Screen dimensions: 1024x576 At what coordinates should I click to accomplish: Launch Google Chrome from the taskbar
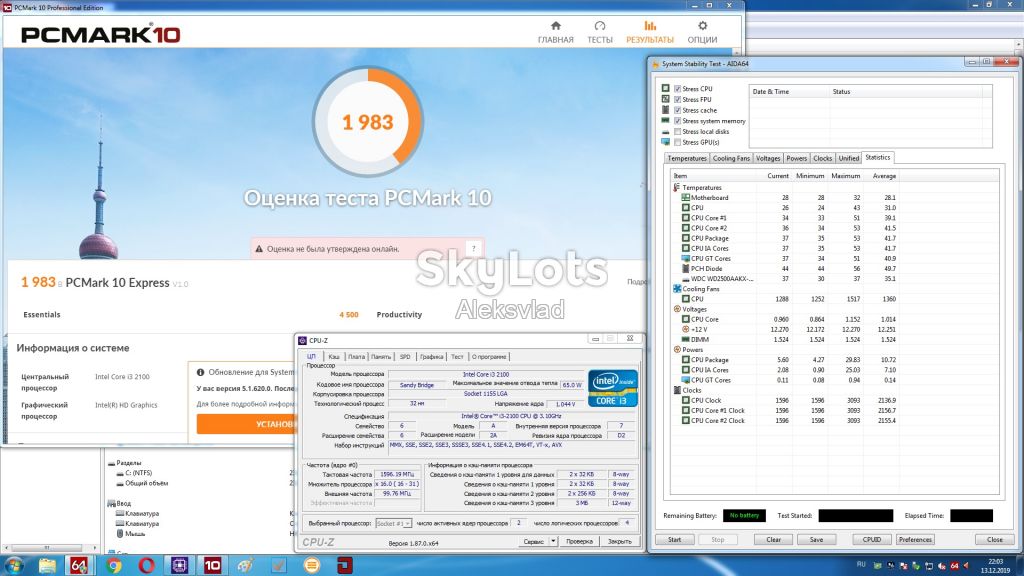(114, 565)
